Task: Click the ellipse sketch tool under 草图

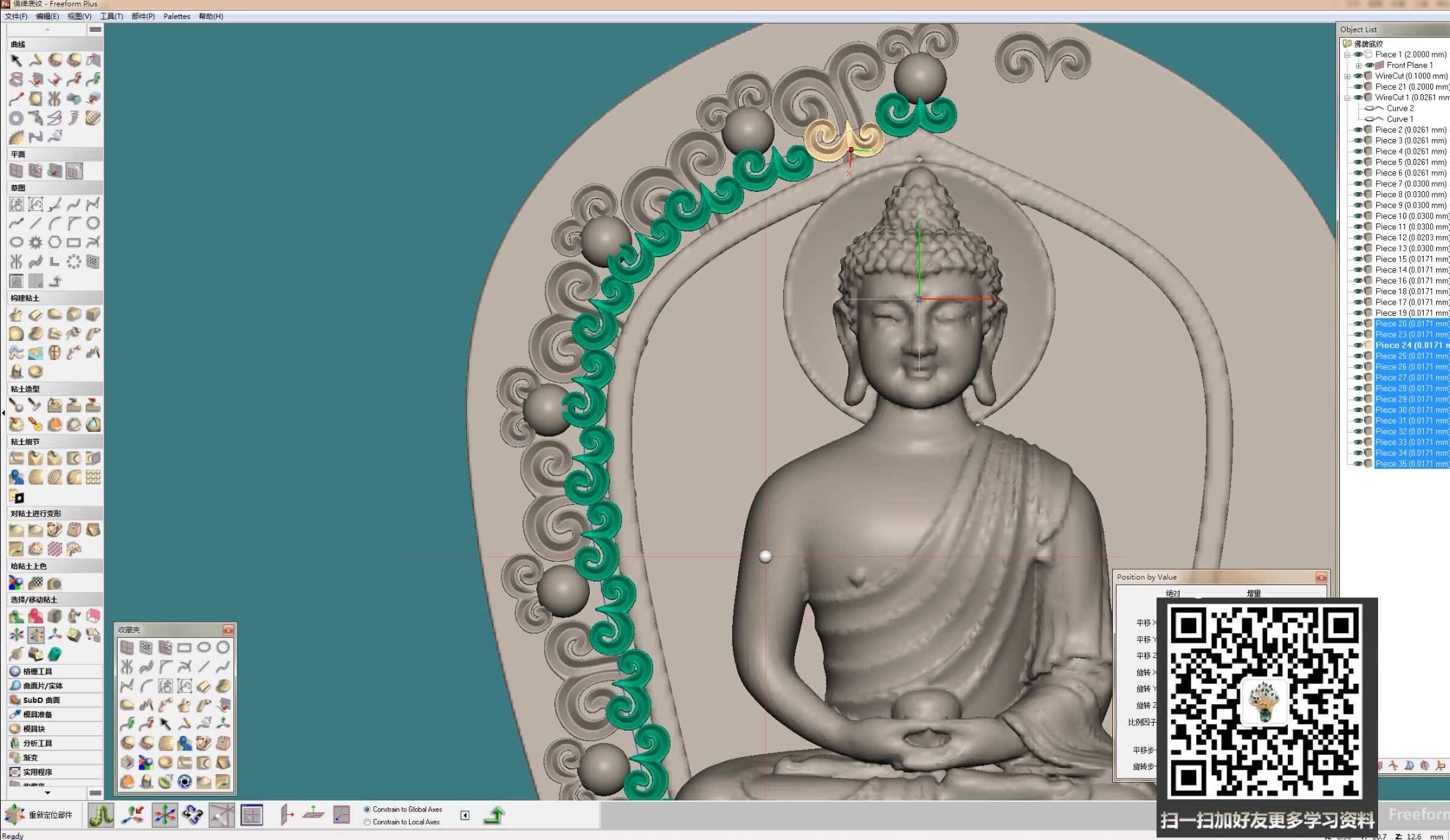Action: click(x=16, y=242)
